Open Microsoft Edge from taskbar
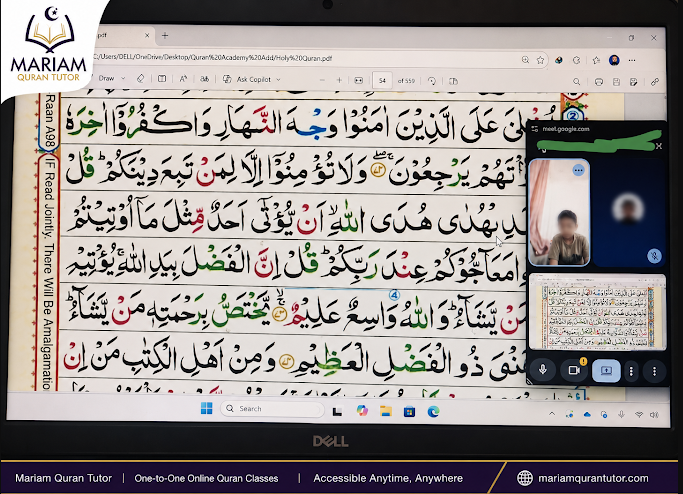 tap(433, 411)
